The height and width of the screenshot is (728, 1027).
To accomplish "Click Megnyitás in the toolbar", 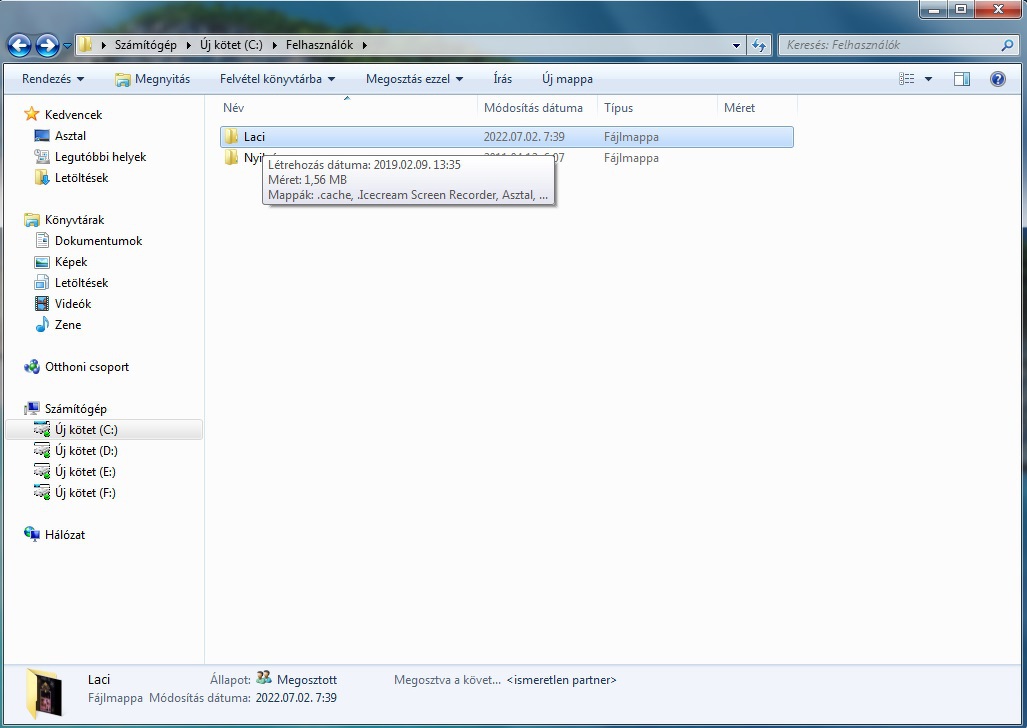I will click(152, 79).
